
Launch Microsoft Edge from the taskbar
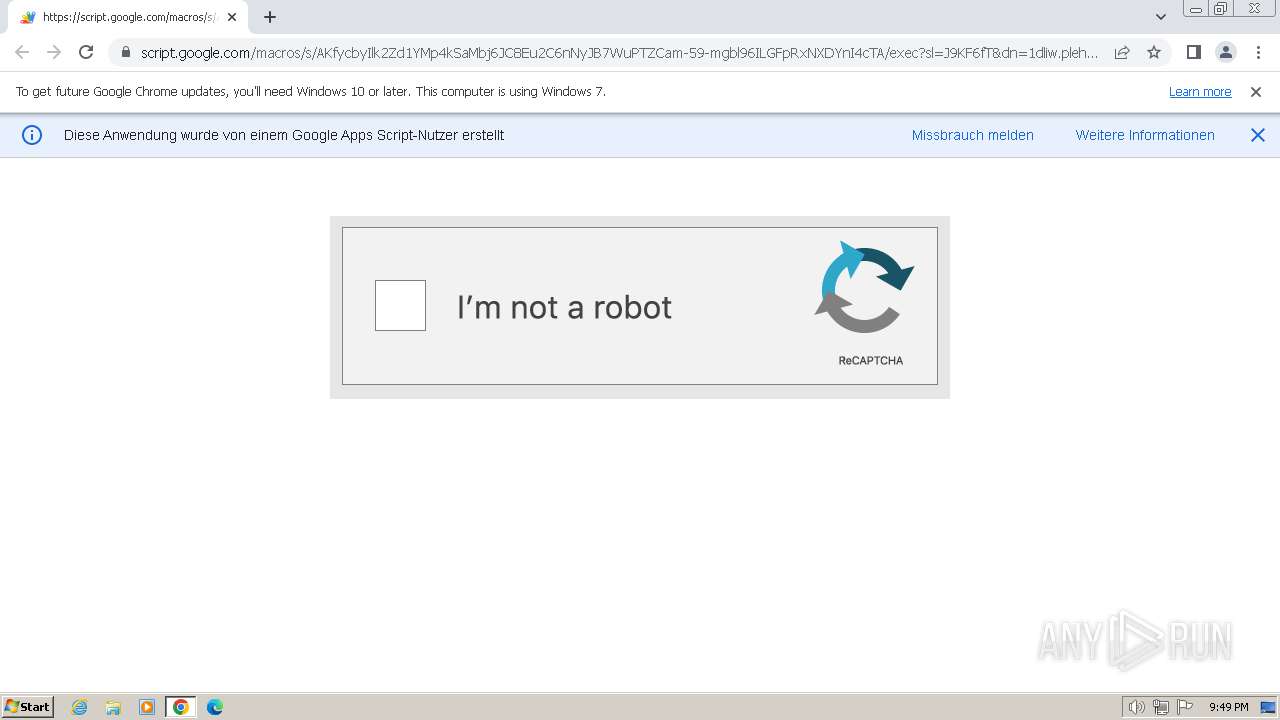(215, 707)
